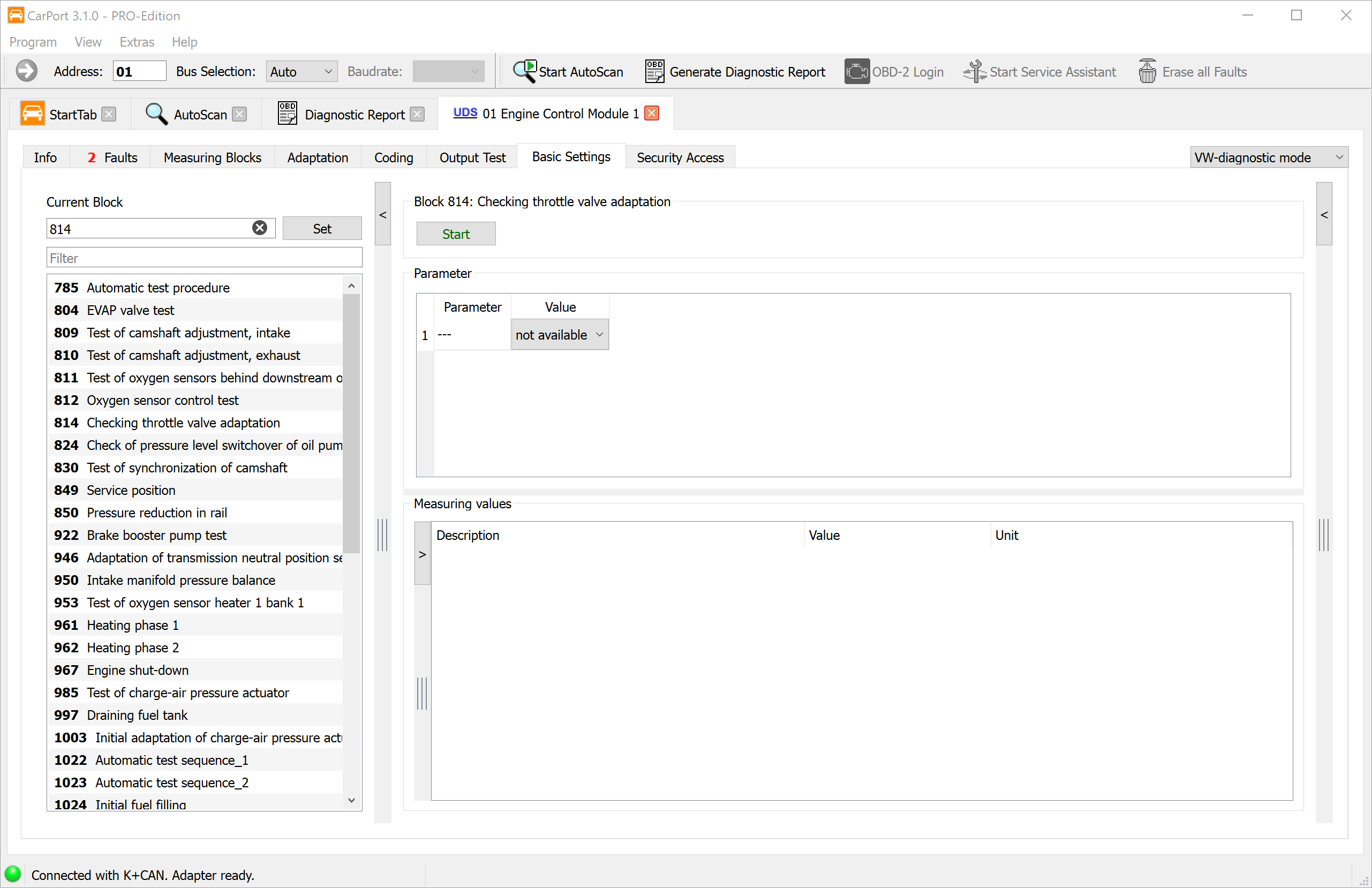Click Start AutoScan toolbar icon

[524, 72]
